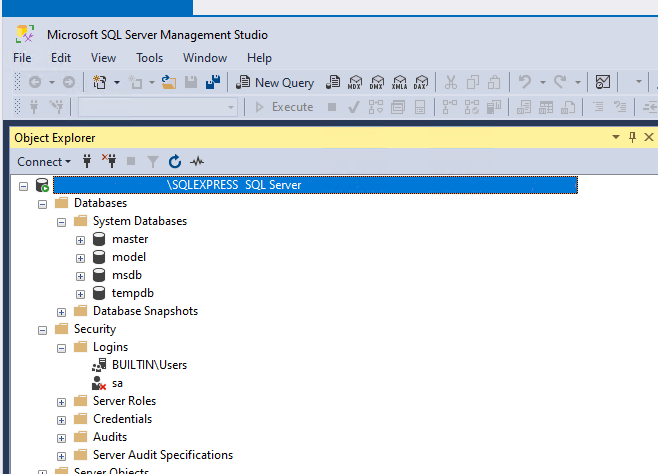The height and width of the screenshot is (474, 658).
Task: Click the XMLA query icon
Action: pos(399,82)
